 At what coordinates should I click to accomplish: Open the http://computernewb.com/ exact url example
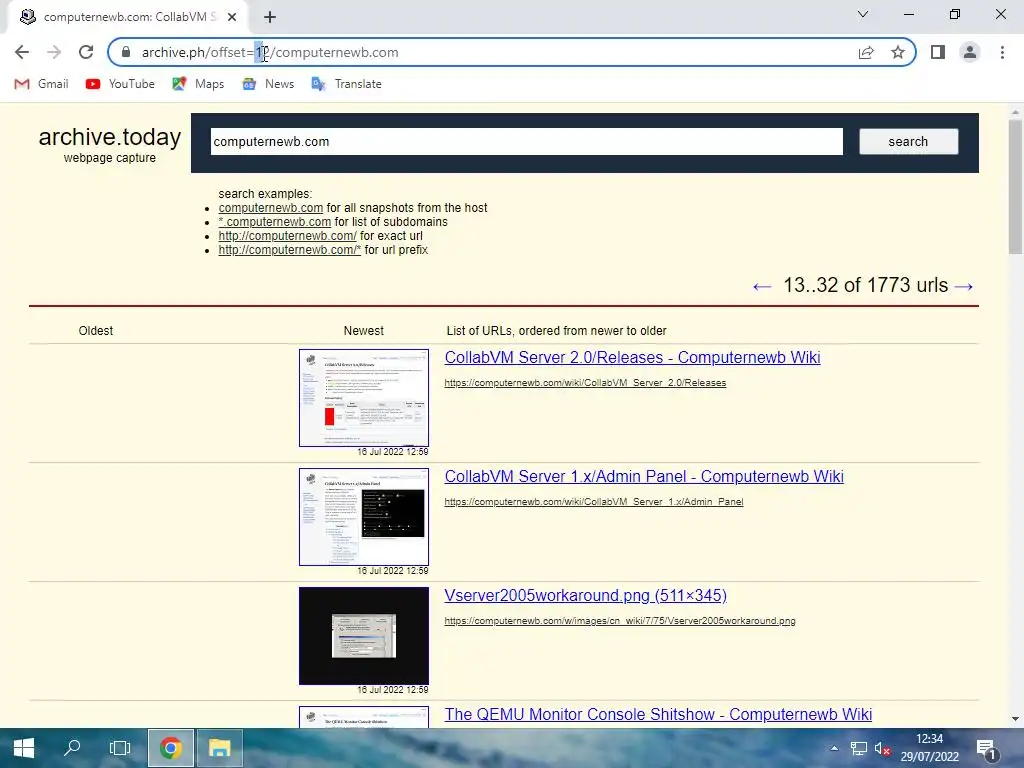[x=287, y=236]
